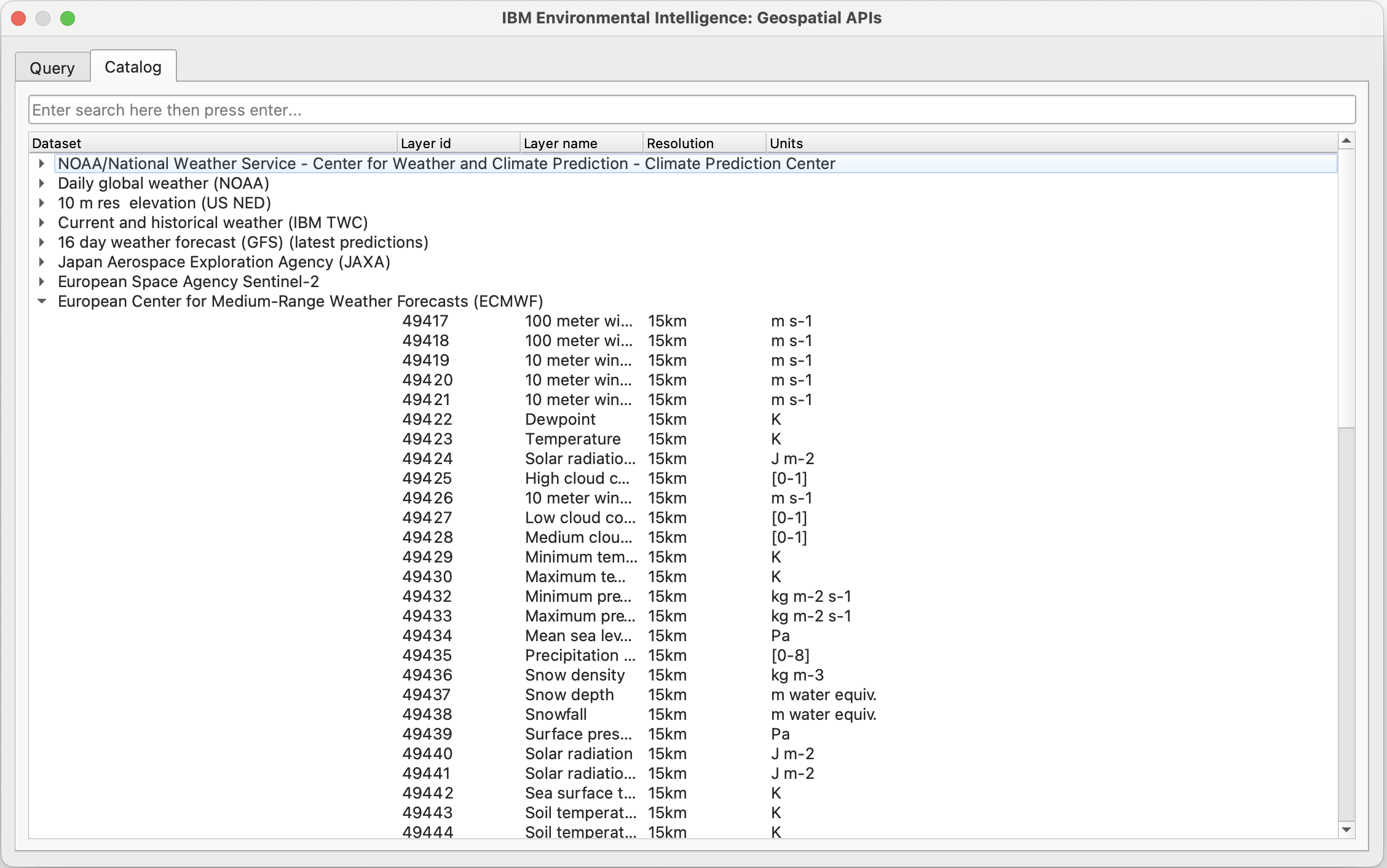Click the search input field
The image size is (1387, 868).
pos(693,110)
